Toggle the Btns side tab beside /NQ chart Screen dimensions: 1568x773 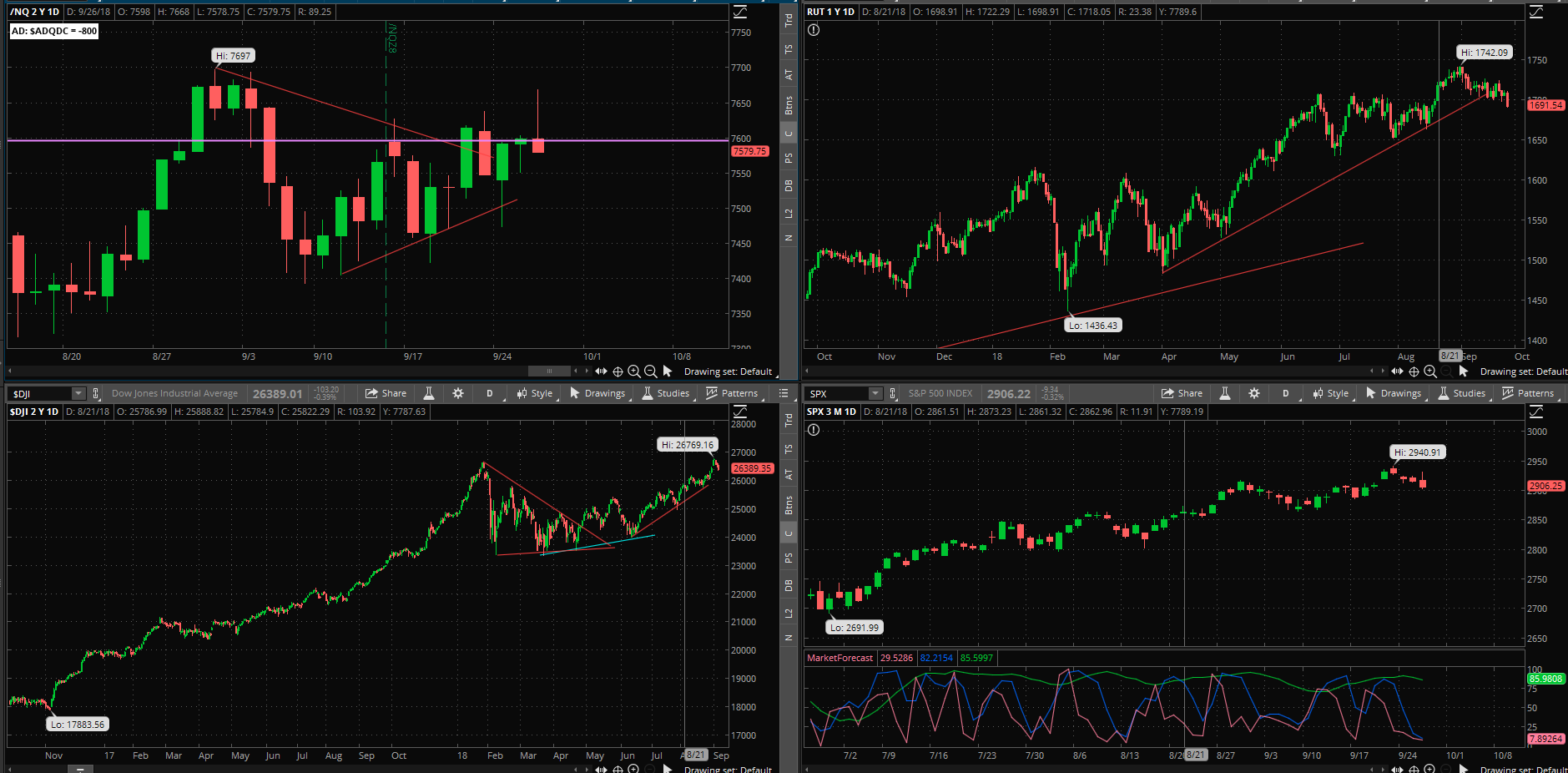click(789, 105)
